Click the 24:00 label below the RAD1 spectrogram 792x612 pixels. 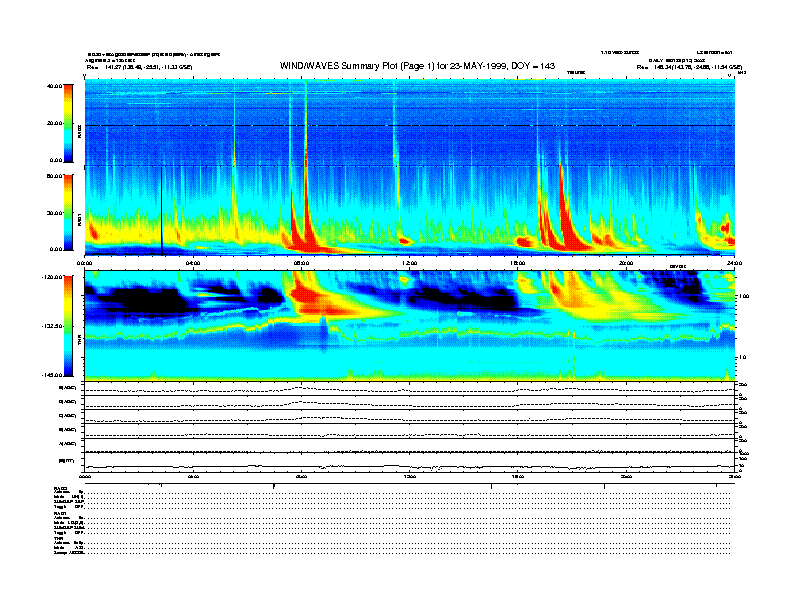(734, 263)
